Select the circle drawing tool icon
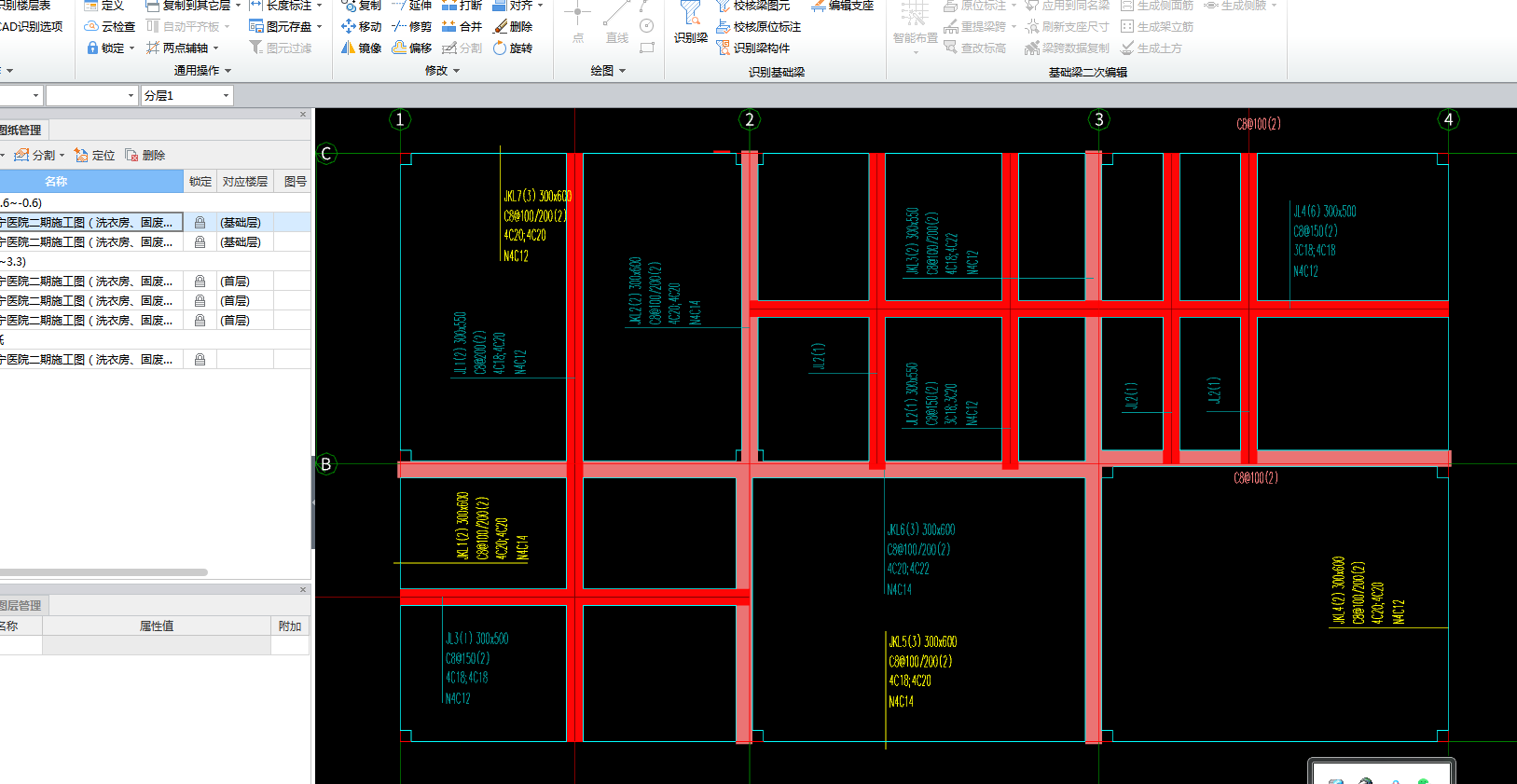 pos(647,26)
